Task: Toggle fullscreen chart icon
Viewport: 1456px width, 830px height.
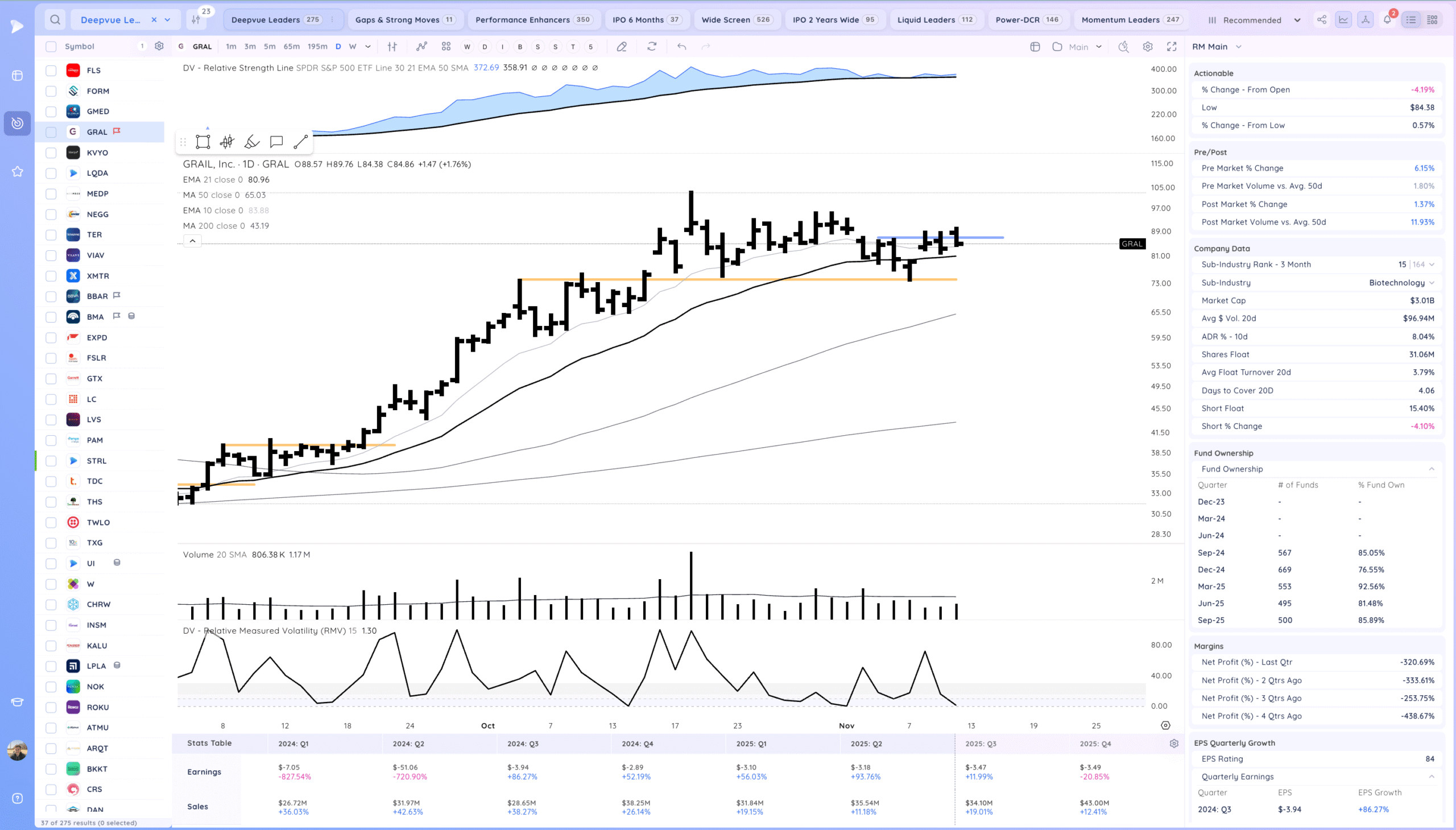Action: coord(1172,47)
